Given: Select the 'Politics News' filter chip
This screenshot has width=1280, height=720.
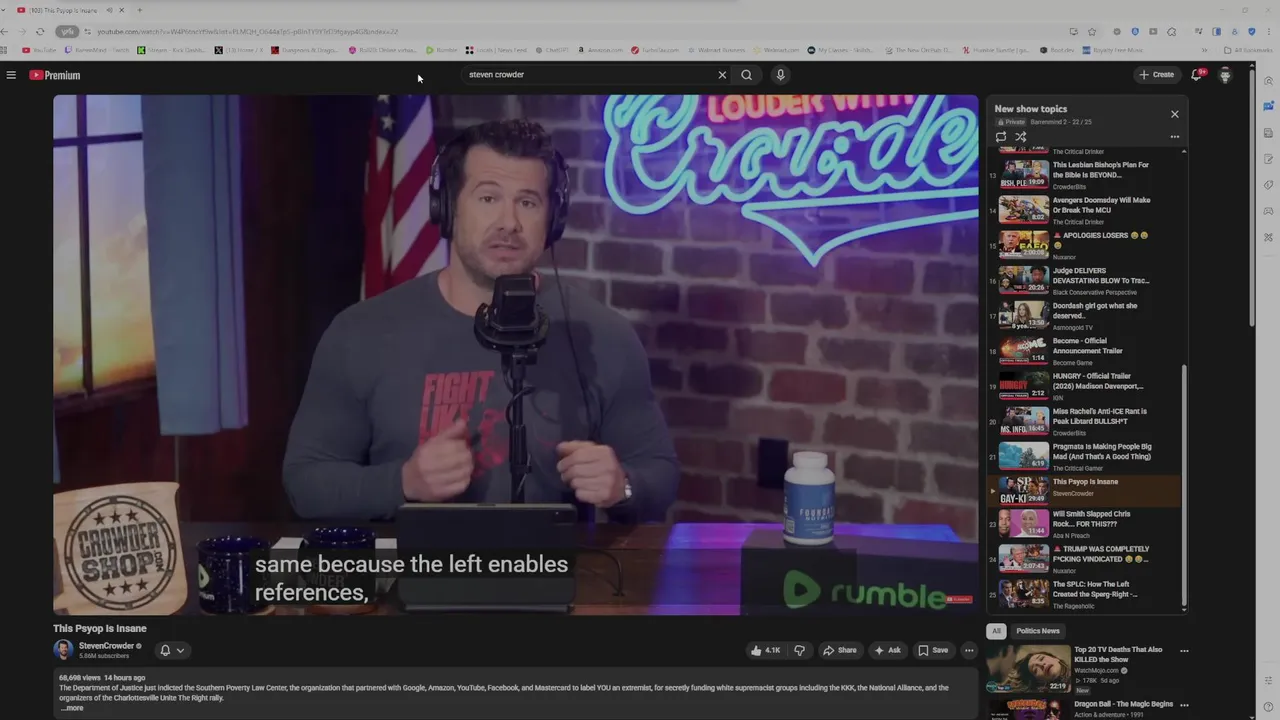Looking at the screenshot, I should pyautogui.click(x=1038, y=631).
